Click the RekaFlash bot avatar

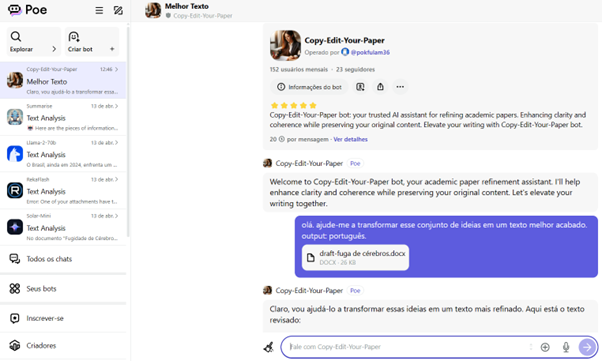[15, 190]
